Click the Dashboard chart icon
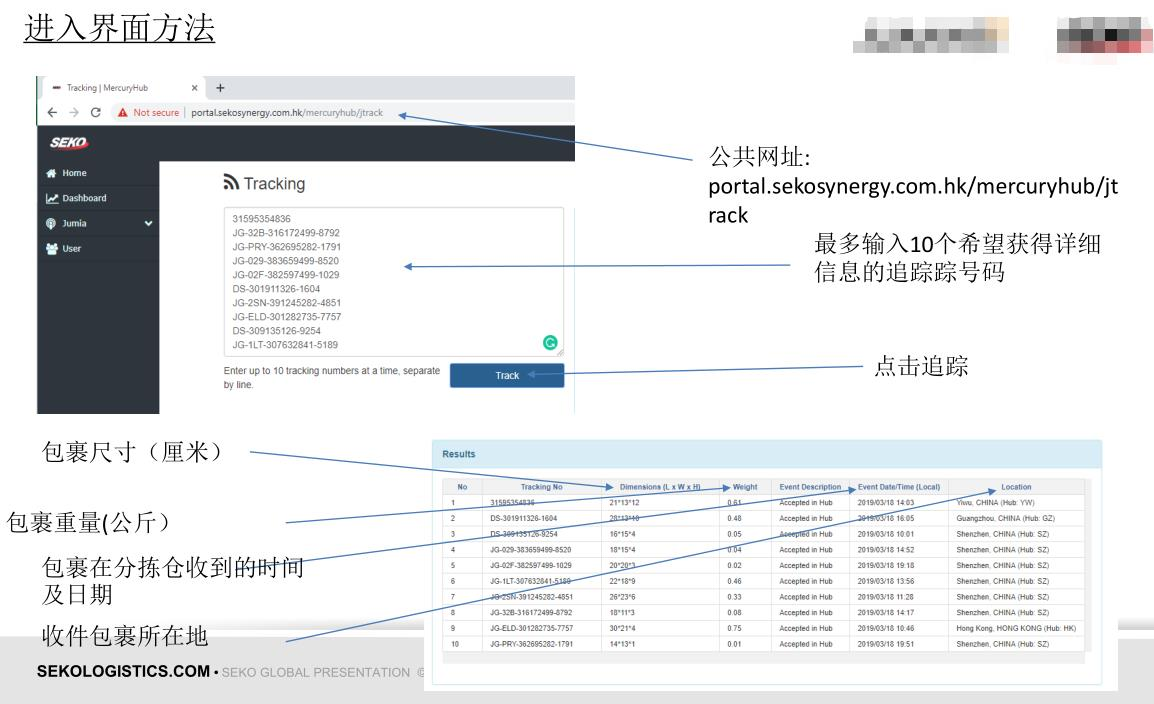The image size is (1154, 704). point(52,199)
